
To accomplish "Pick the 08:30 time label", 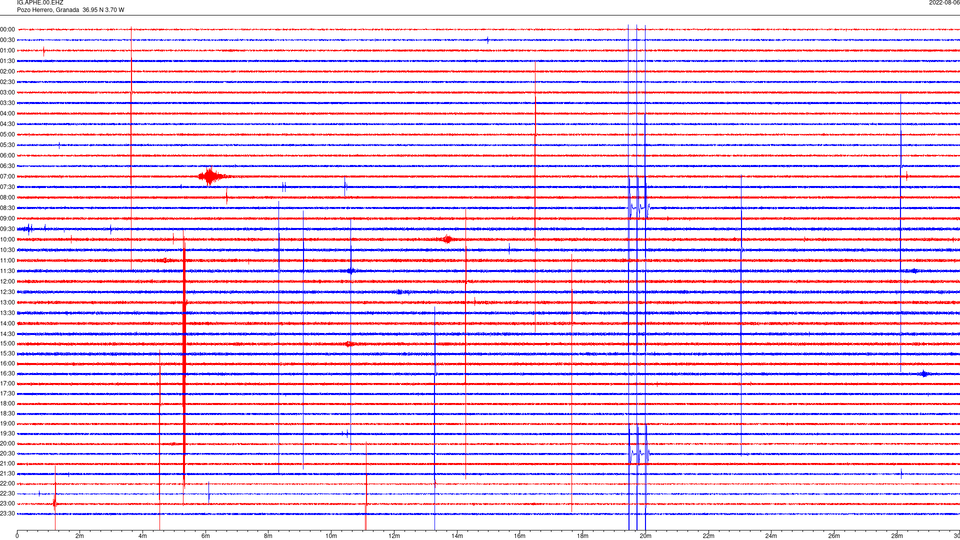I will (7, 208).
